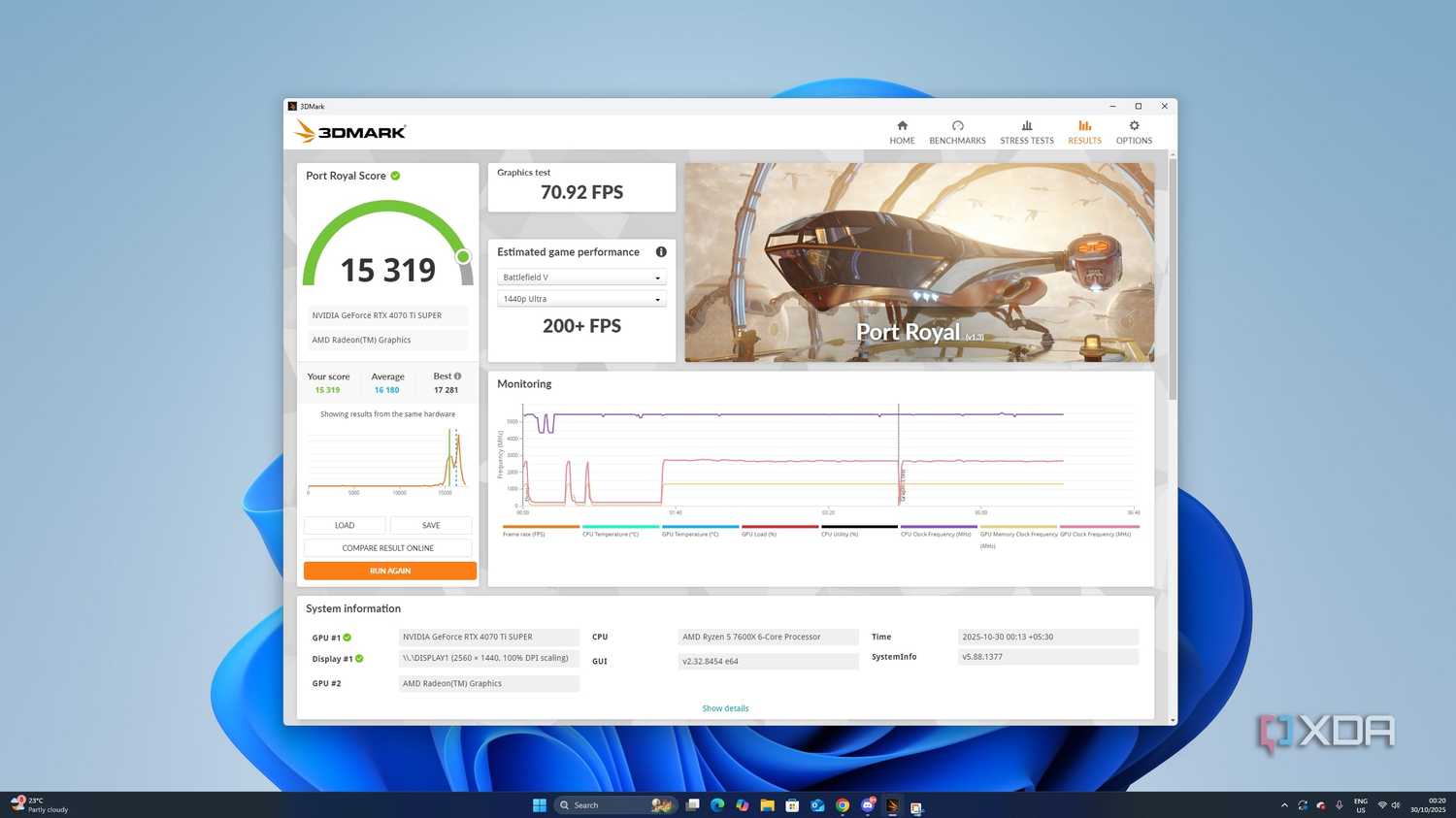Expand system info via Show details
The width and height of the screenshot is (1456, 818).
(x=725, y=708)
